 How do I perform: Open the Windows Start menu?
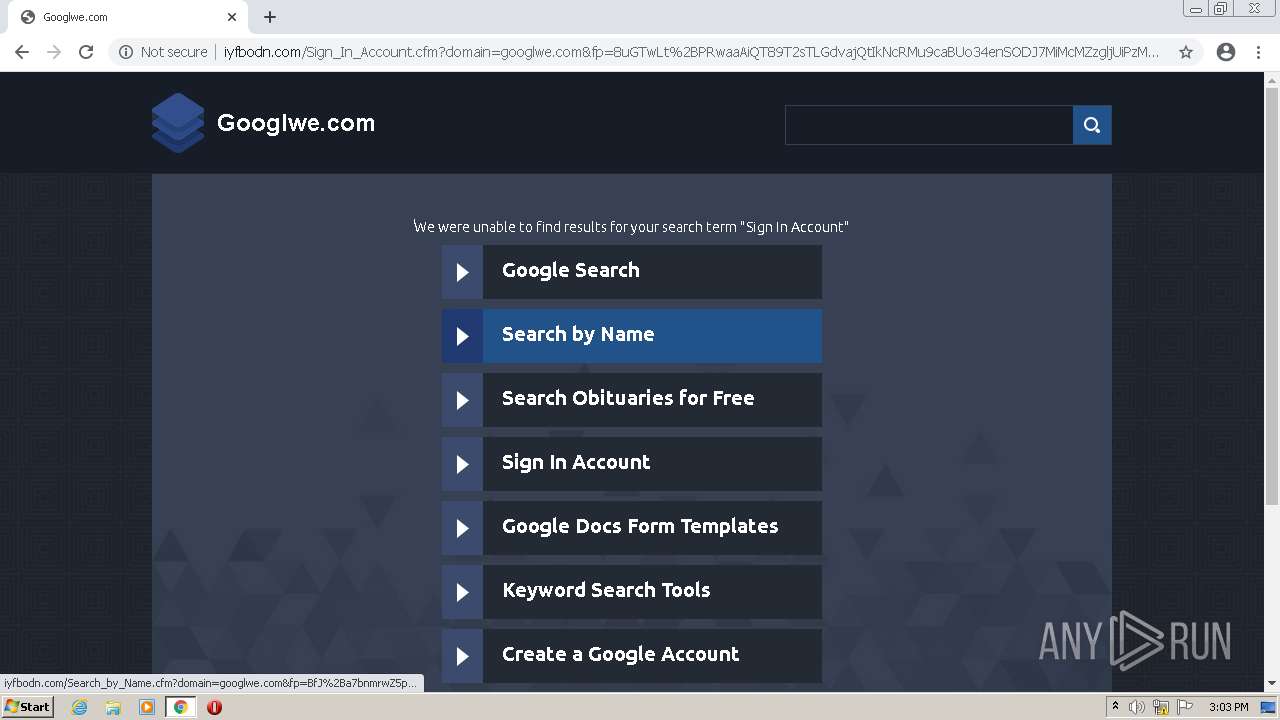tap(27, 707)
